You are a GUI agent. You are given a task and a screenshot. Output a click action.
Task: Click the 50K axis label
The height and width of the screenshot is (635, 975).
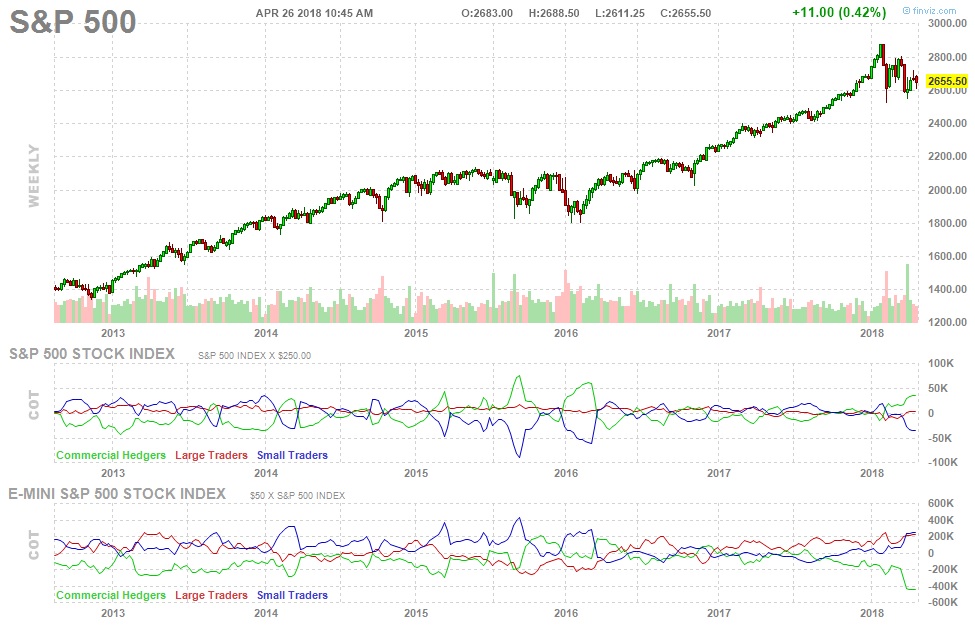pyautogui.click(x=938, y=389)
